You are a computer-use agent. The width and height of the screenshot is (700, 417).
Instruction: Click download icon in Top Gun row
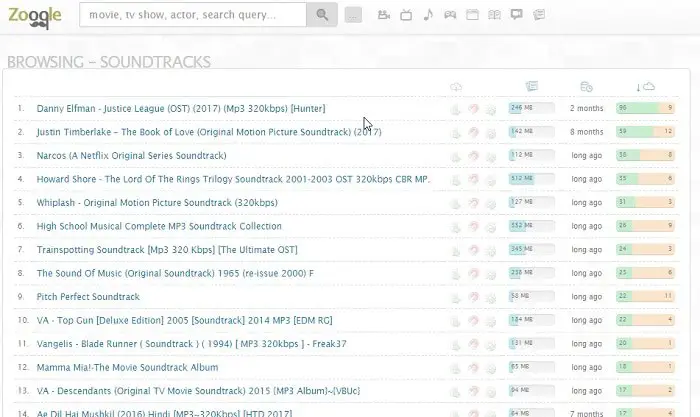click(x=455, y=321)
